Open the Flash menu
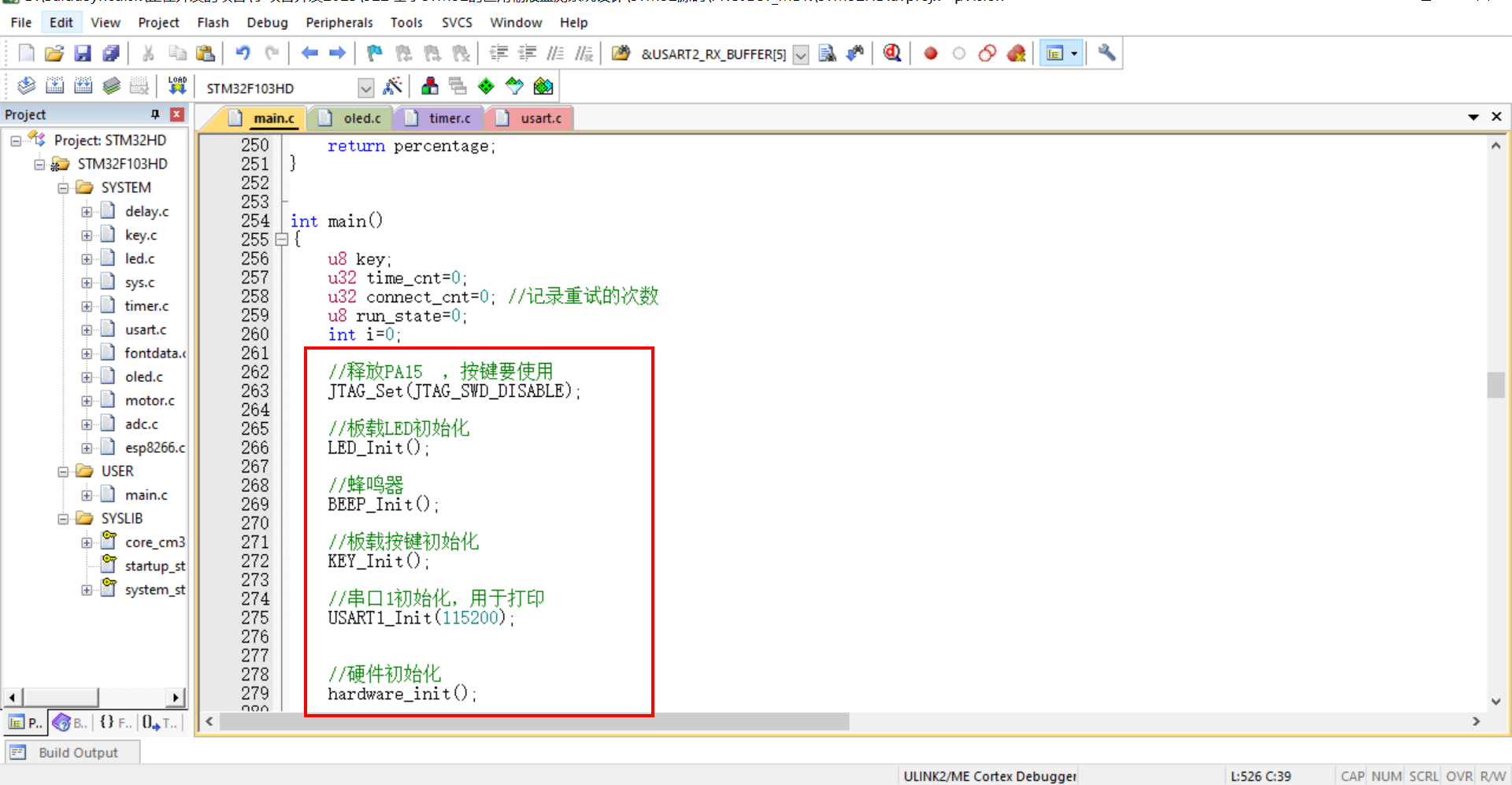Screen dimensions: 1512x785 tap(213, 22)
